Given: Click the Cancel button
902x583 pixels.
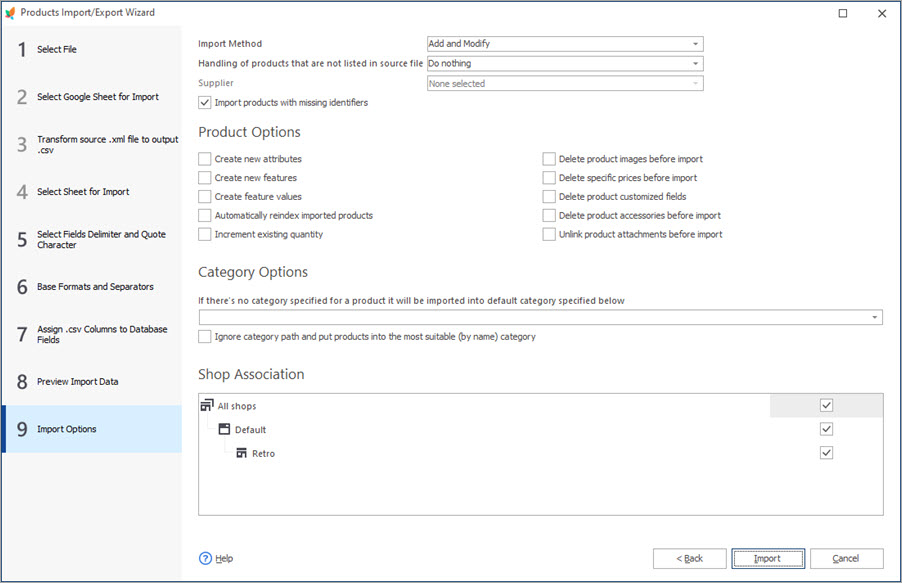Looking at the screenshot, I should tap(846, 558).
